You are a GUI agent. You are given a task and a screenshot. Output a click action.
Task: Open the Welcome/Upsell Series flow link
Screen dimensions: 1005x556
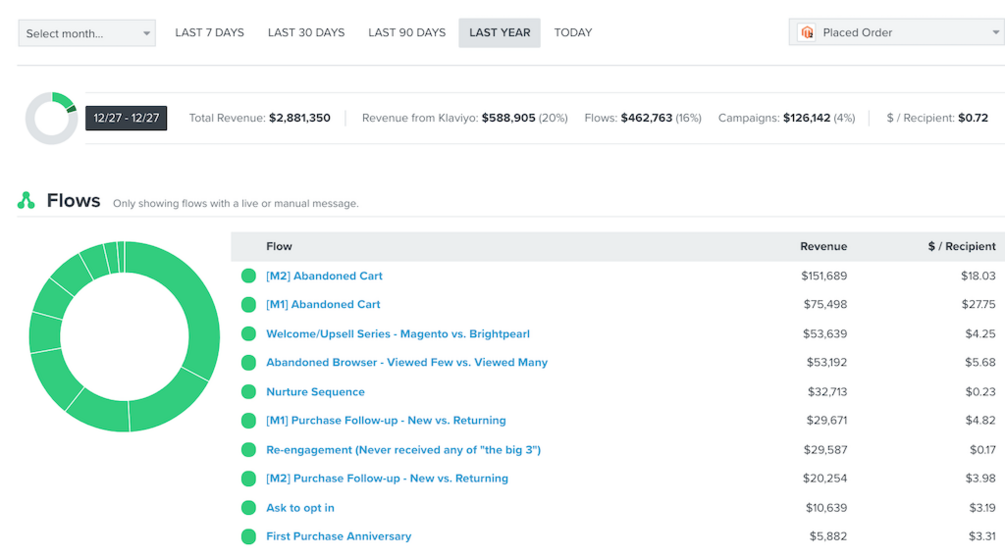tap(397, 334)
